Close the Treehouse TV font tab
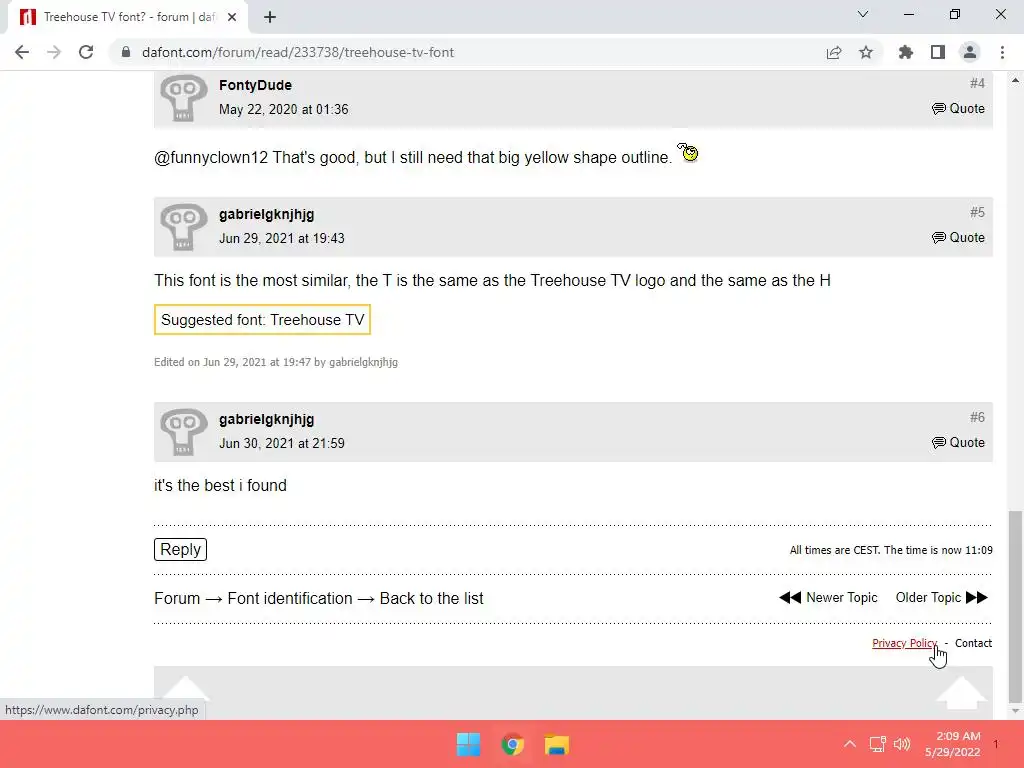The height and width of the screenshot is (768, 1024). tap(232, 17)
